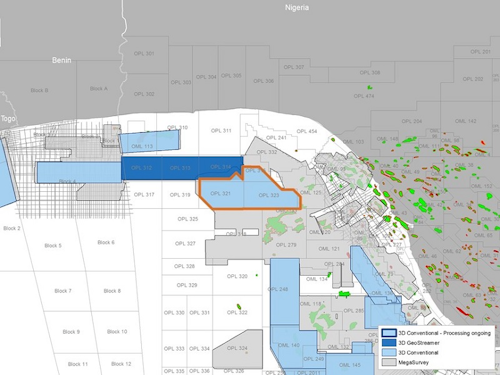Select the 'Block B' label in Benin
This screenshot has width=500, height=375.
39,90
